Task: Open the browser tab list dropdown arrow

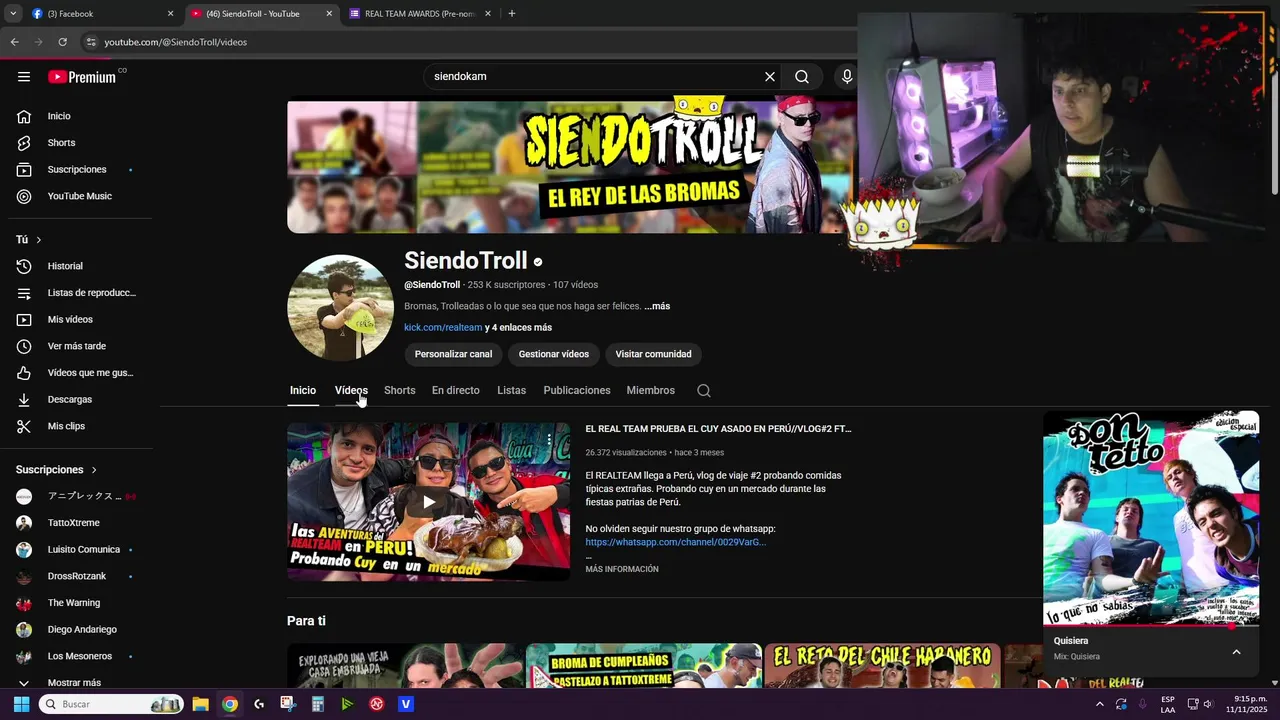Action: pos(13,14)
